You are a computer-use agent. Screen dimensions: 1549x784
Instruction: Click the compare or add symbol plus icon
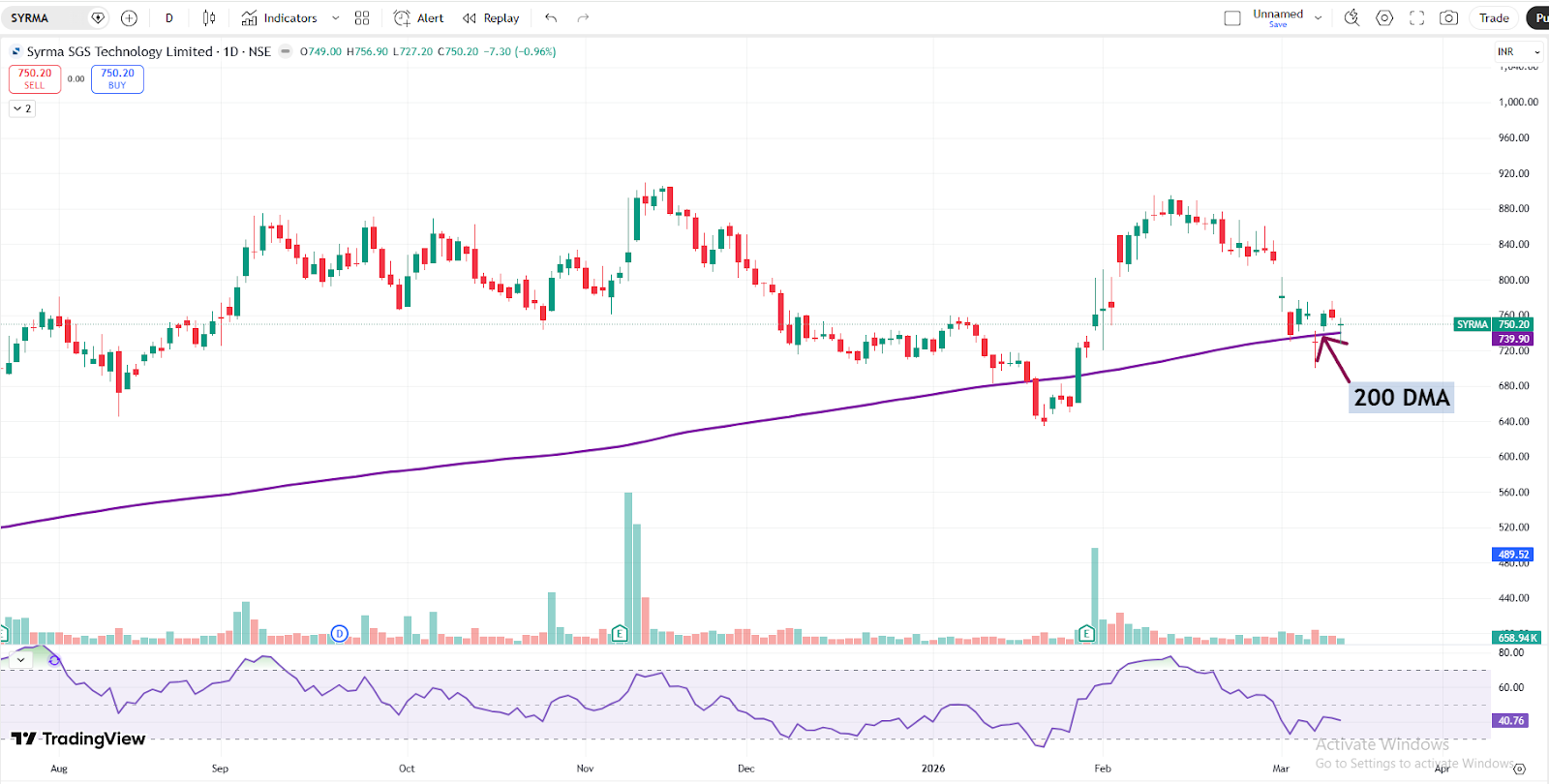click(x=129, y=18)
